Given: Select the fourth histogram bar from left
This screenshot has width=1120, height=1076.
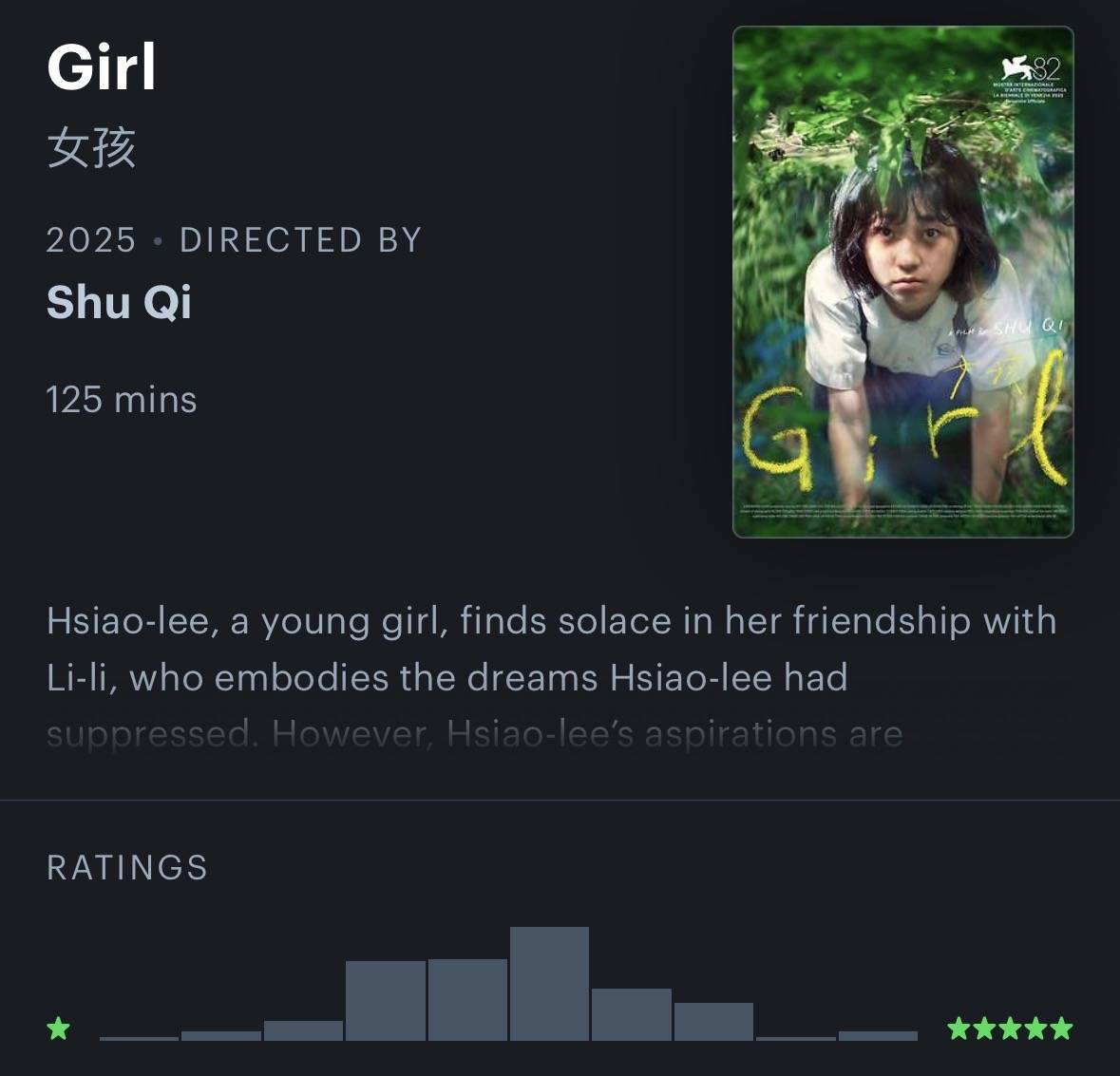Looking at the screenshot, I should pyautogui.click(x=385, y=1001).
